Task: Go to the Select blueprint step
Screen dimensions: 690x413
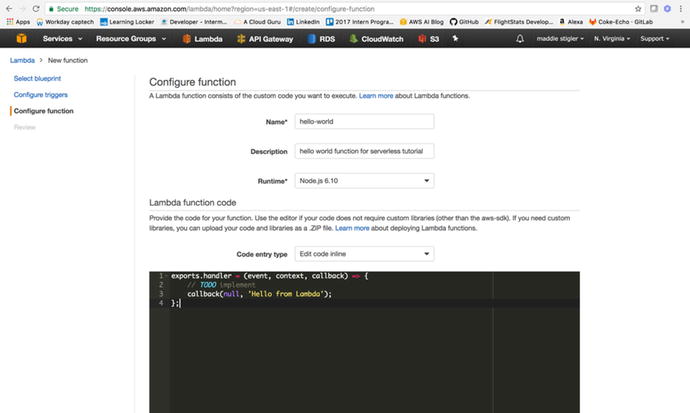Action: click(x=37, y=78)
